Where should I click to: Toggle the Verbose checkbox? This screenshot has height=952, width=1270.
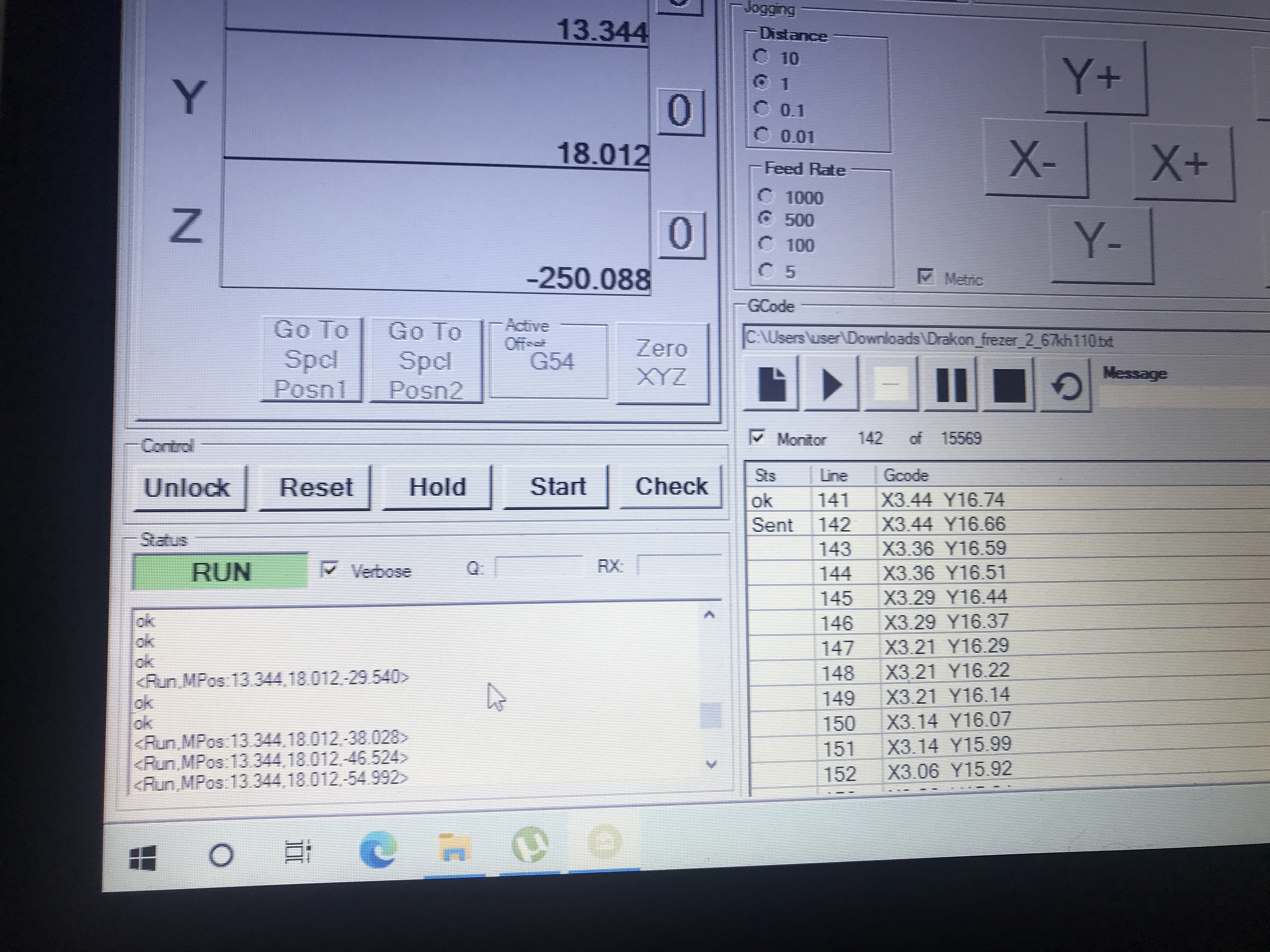[329, 569]
